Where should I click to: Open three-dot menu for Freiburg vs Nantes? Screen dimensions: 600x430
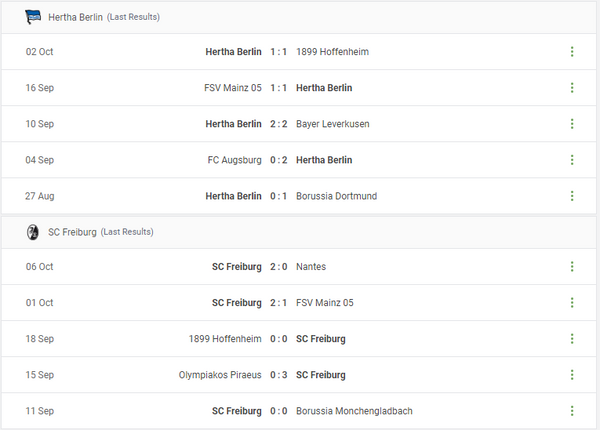pyautogui.click(x=572, y=267)
